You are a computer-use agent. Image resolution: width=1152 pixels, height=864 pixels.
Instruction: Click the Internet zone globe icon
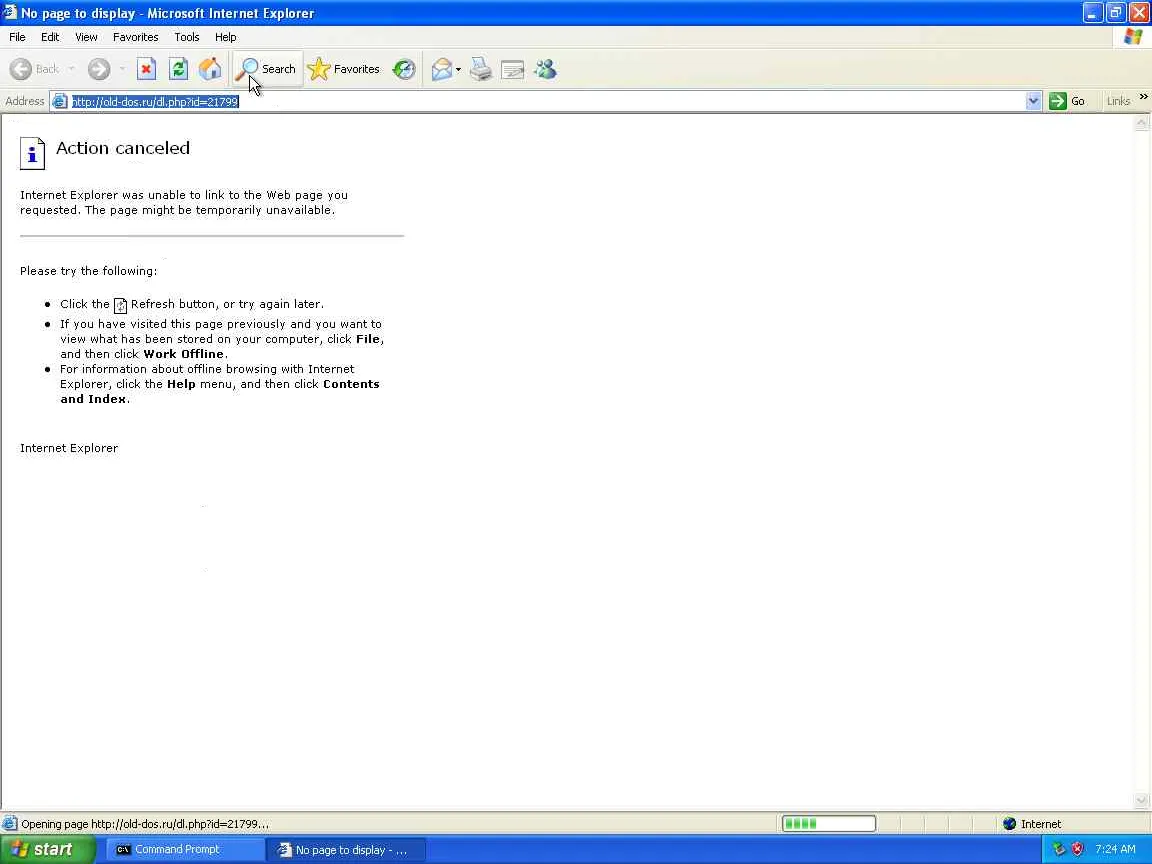click(1009, 824)
